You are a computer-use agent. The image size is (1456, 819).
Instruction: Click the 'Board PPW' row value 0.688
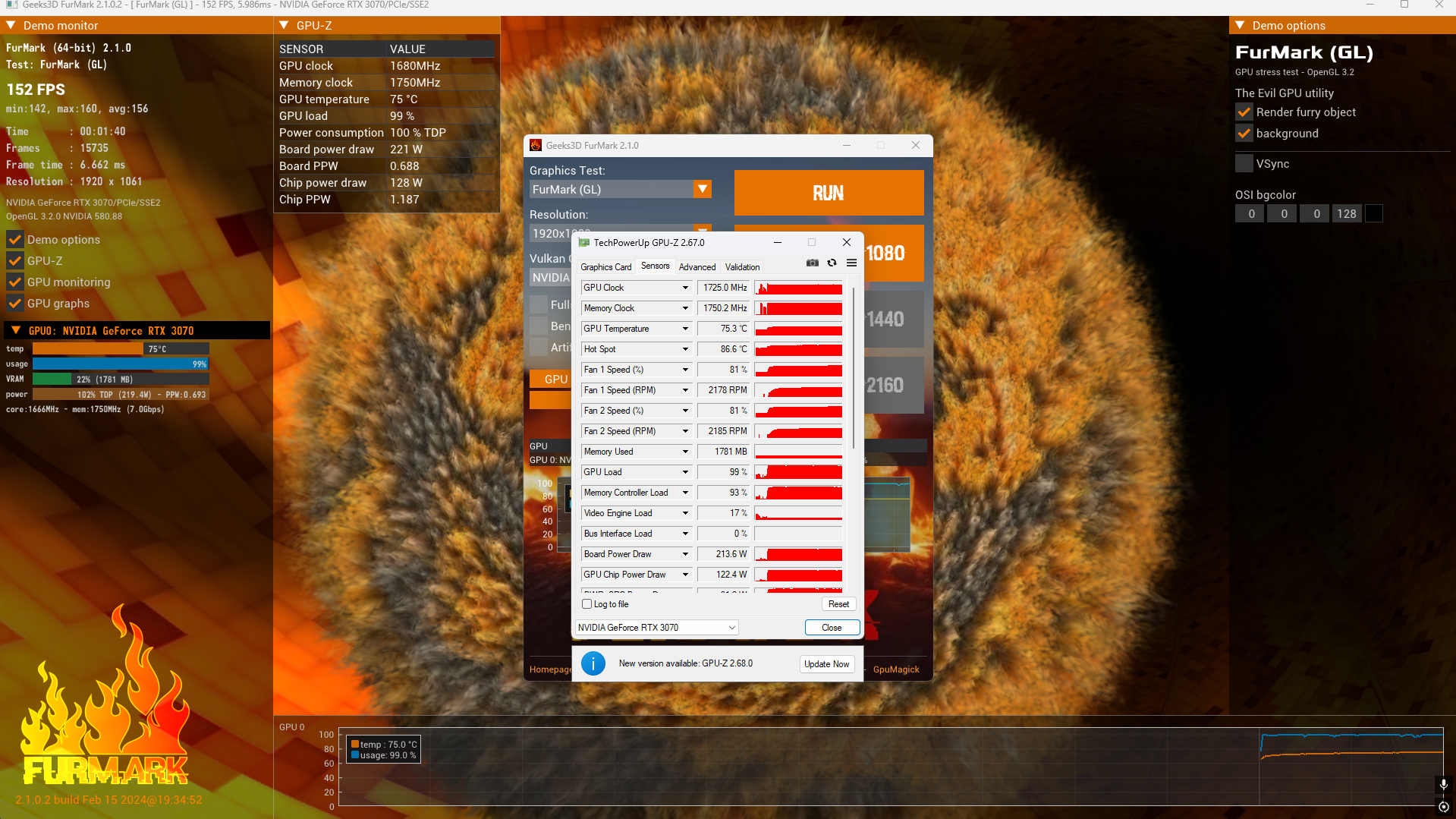(404, 166)
